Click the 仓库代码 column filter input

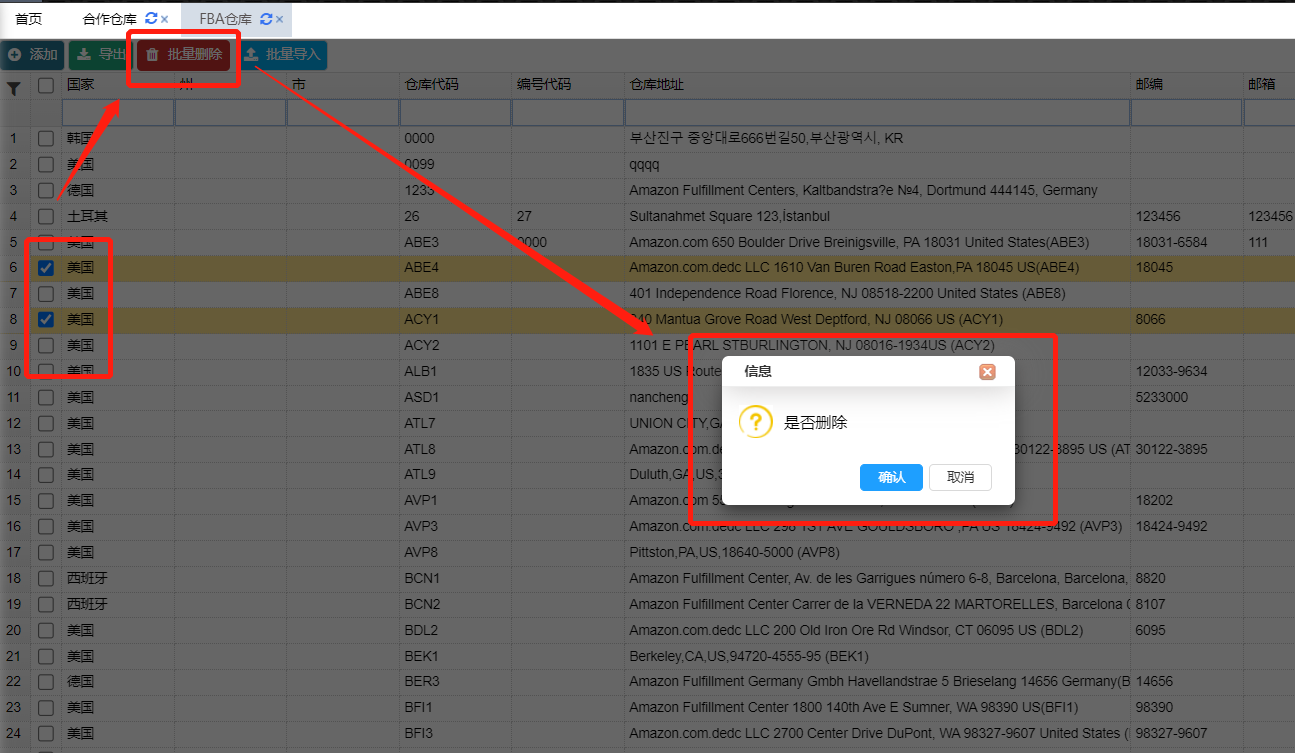click(x=455, y=113)
